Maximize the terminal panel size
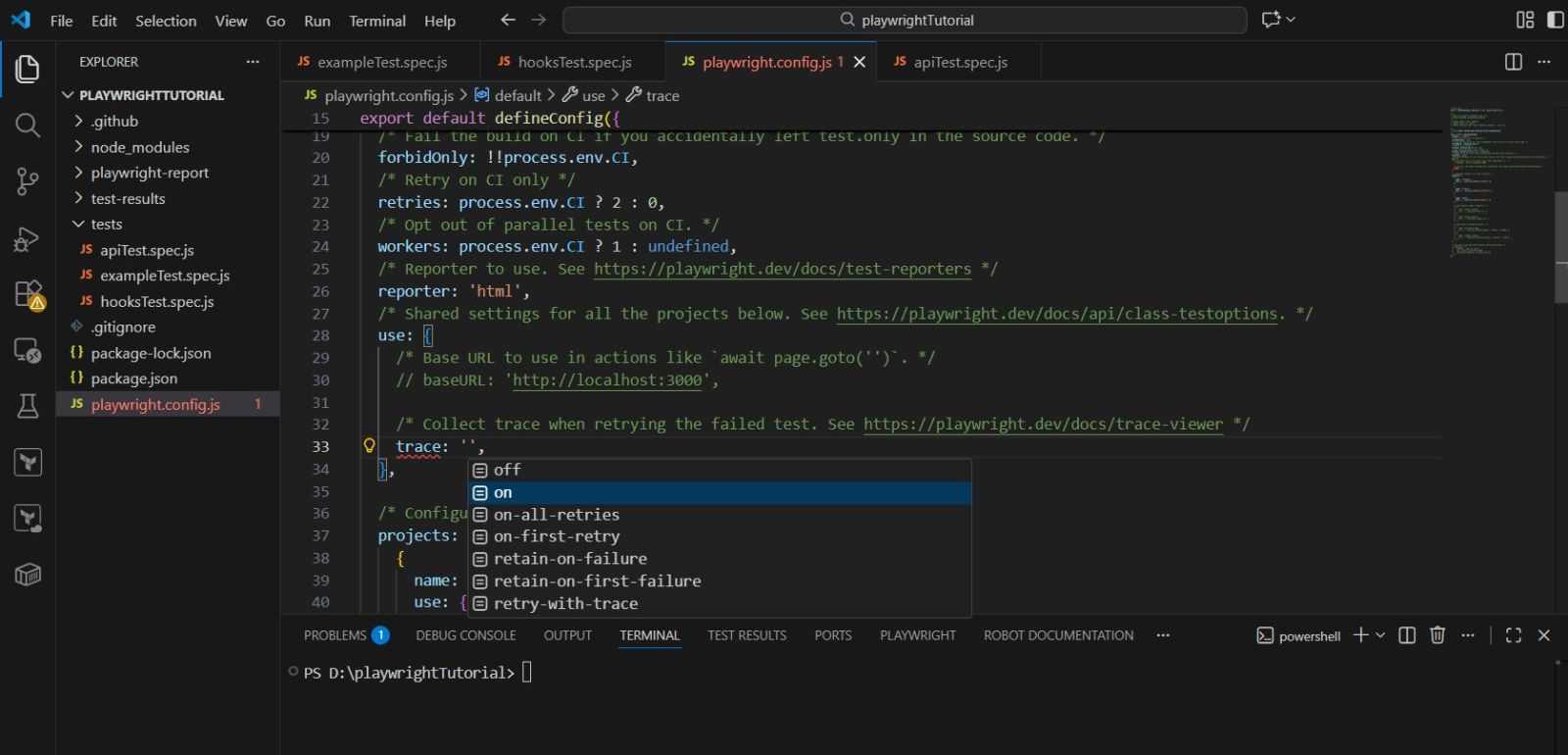 [1513, 635]
